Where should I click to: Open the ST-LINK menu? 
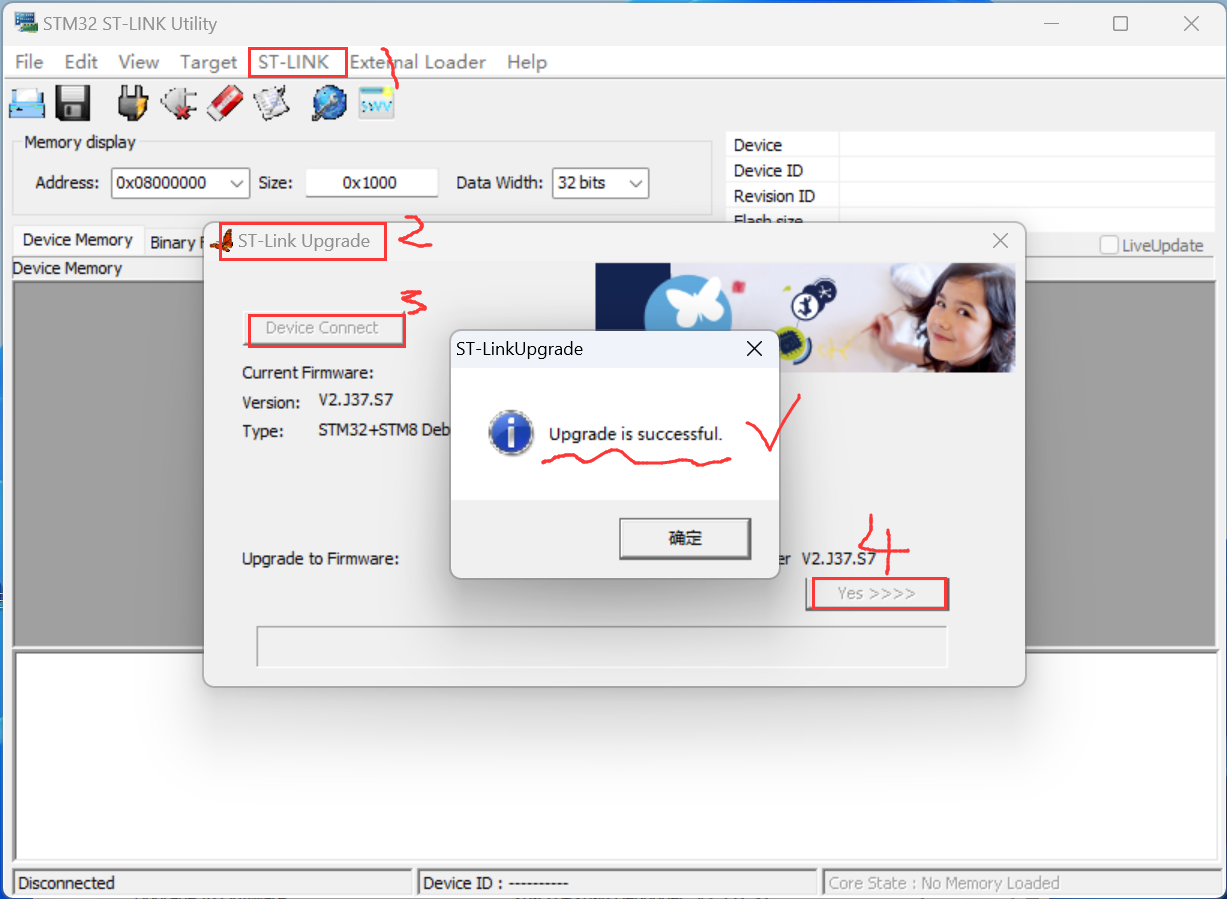click(x=293, y=62)
